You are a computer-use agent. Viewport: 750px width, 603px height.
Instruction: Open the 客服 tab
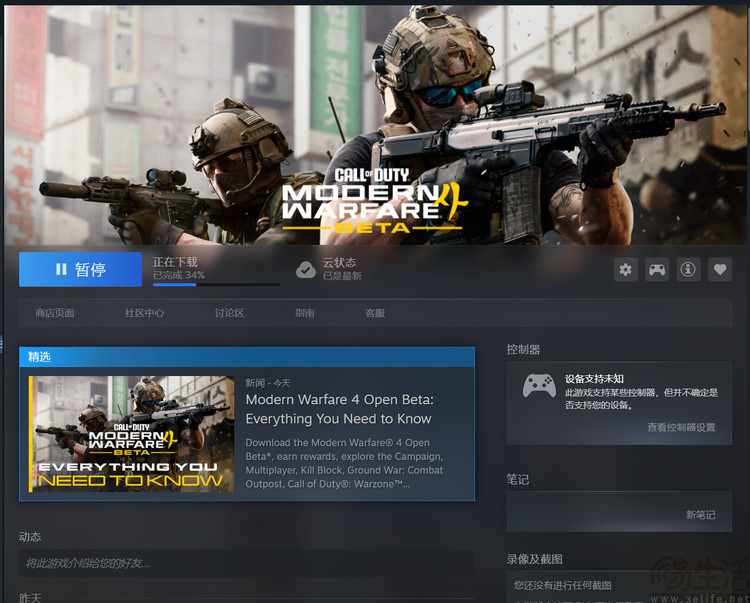(375, 313)
